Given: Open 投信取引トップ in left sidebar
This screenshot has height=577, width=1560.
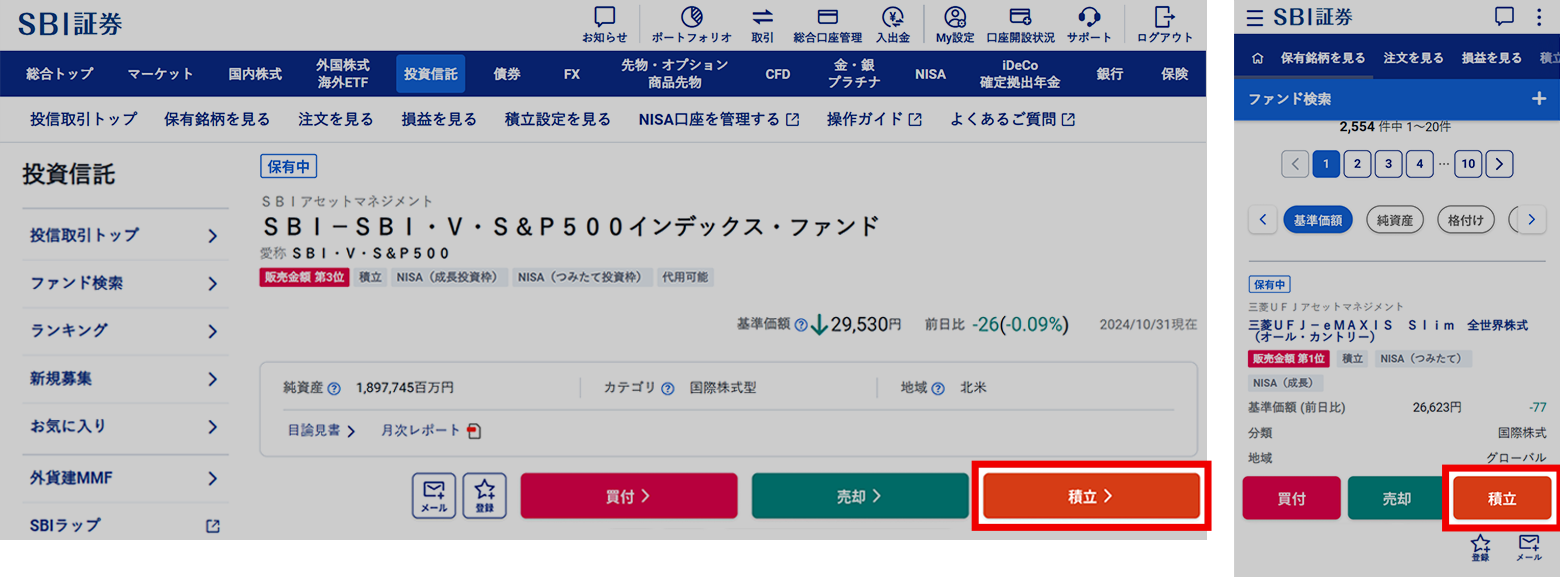Looking at the screenshot, I should [125, 236].
